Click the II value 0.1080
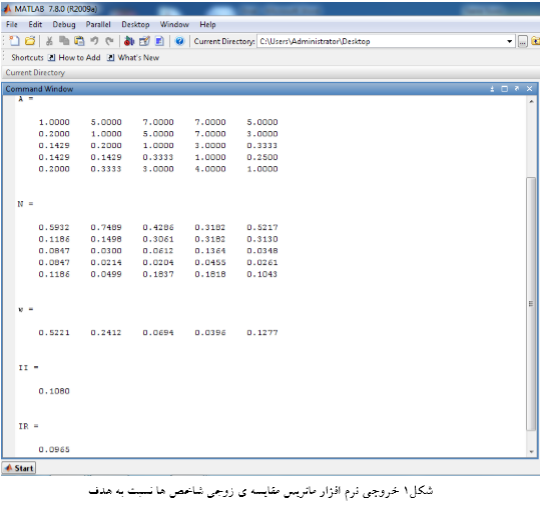542x514 pixels. (x=54, y=391)
